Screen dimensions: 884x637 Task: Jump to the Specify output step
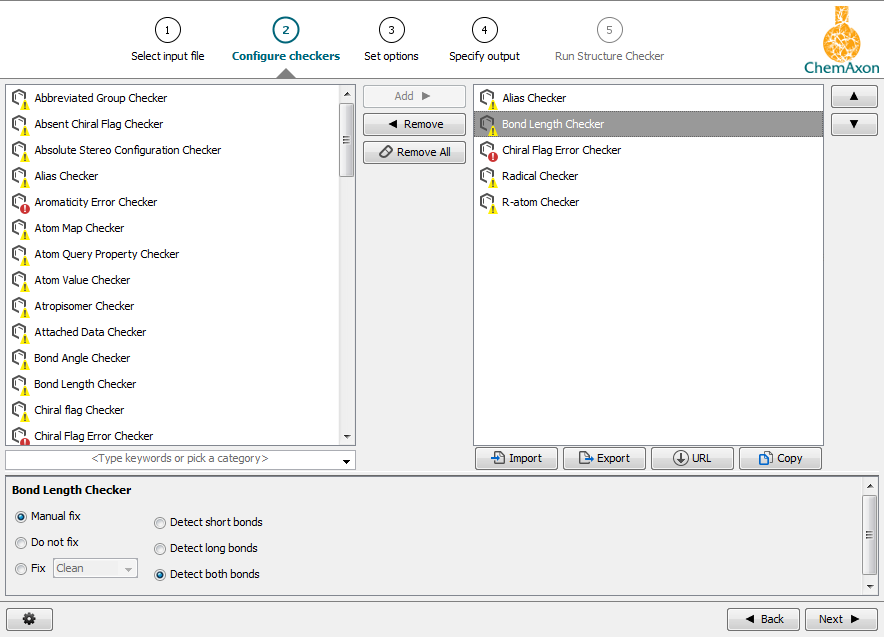coord(484,30)
